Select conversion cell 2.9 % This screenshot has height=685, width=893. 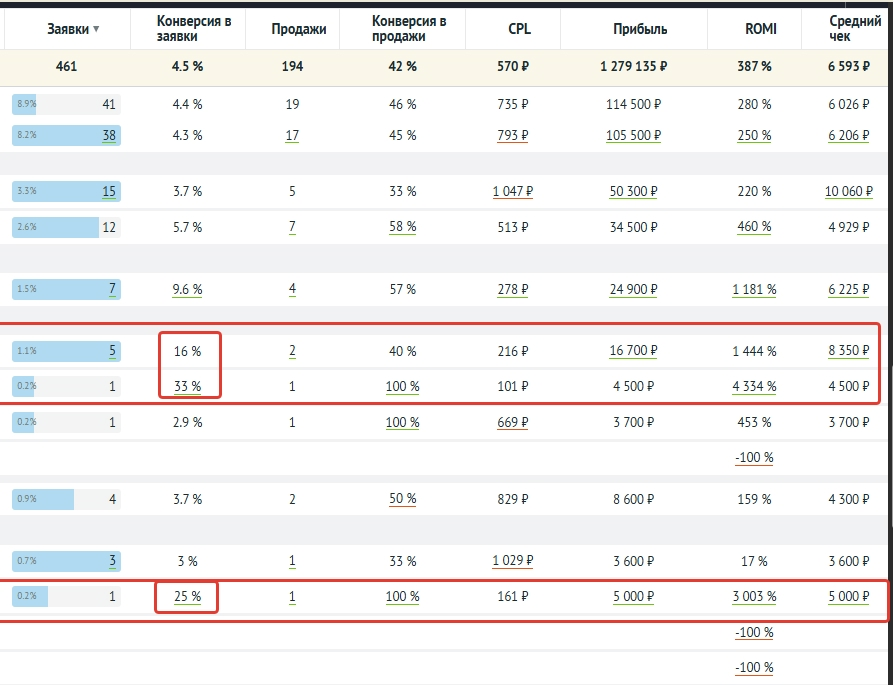(x=187, y=423)
